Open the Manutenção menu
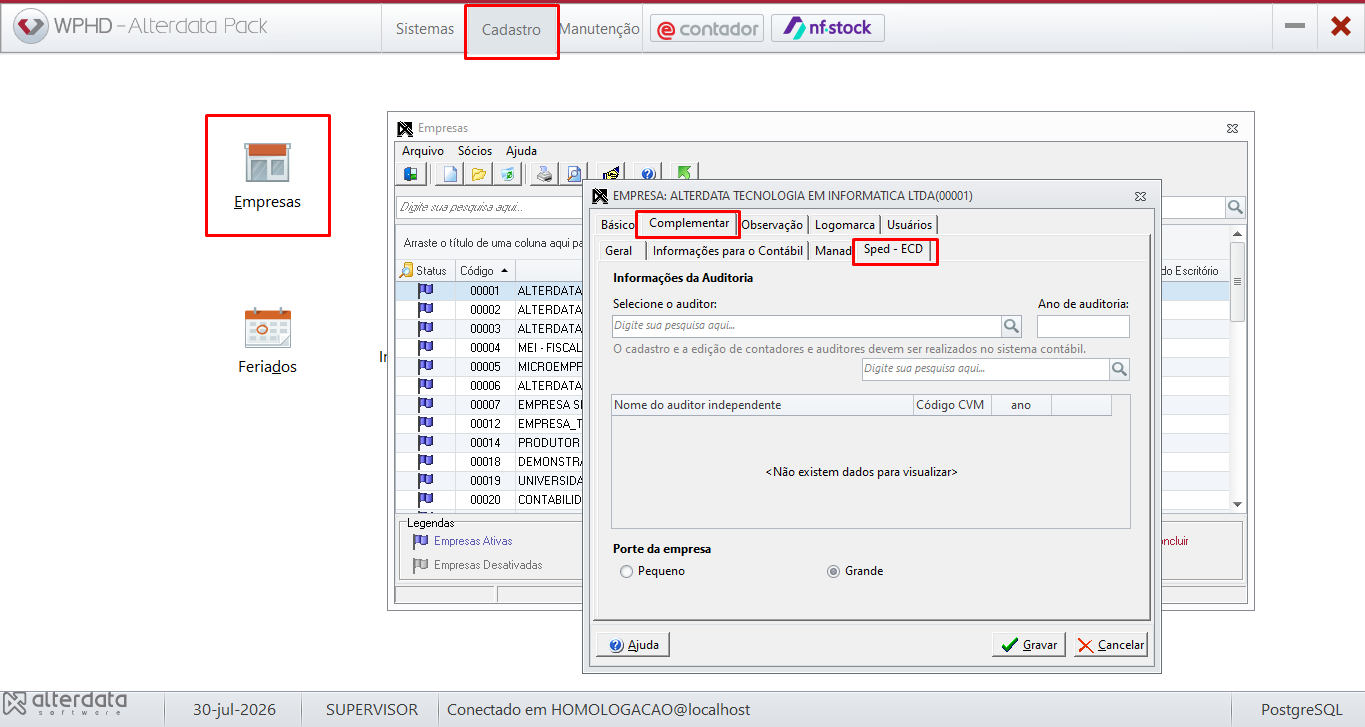 click(599, 29)
